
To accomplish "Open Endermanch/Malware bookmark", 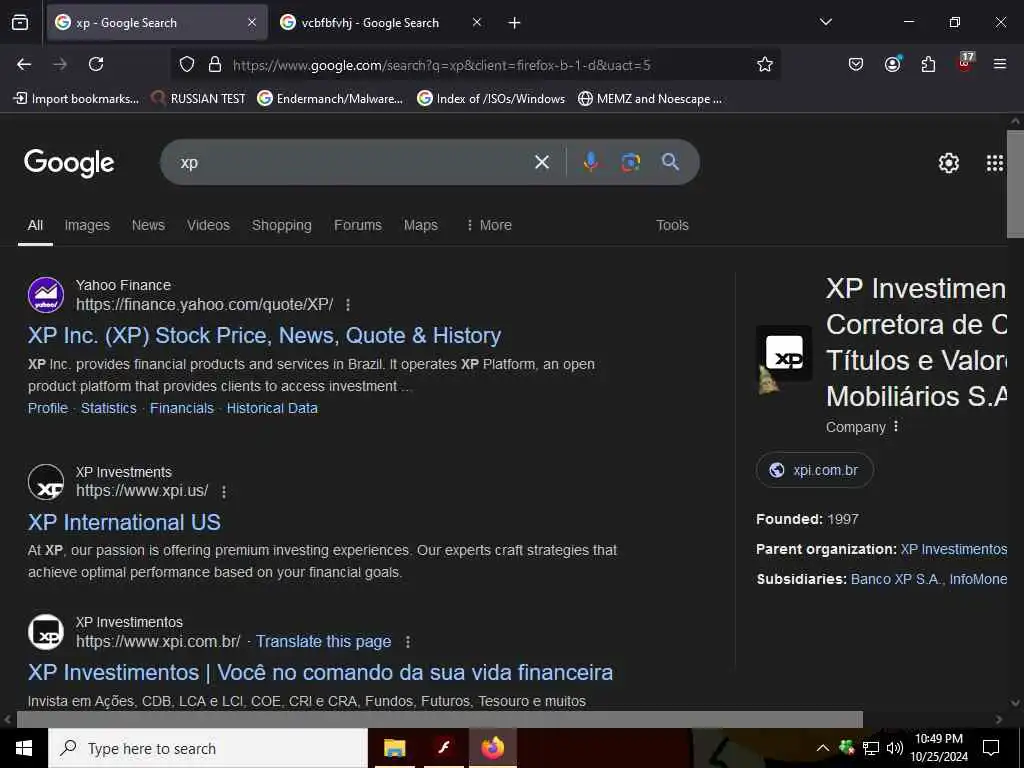I will 330,99.
